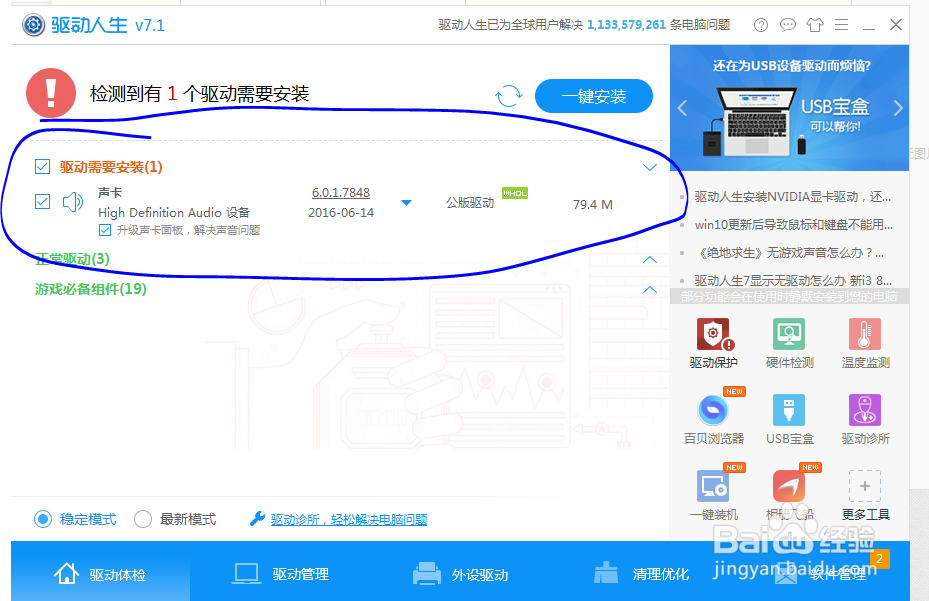Switch to 驱动管理 tab
Viewport: 929px width, 601px height.
coord(280,574)
